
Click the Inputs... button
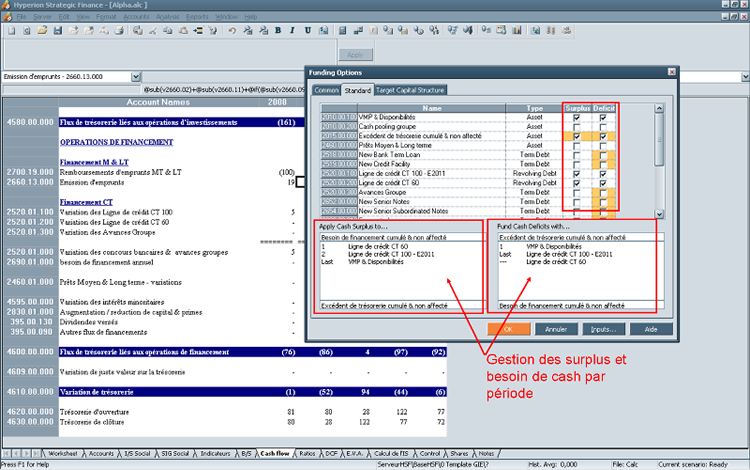[603, 329]
